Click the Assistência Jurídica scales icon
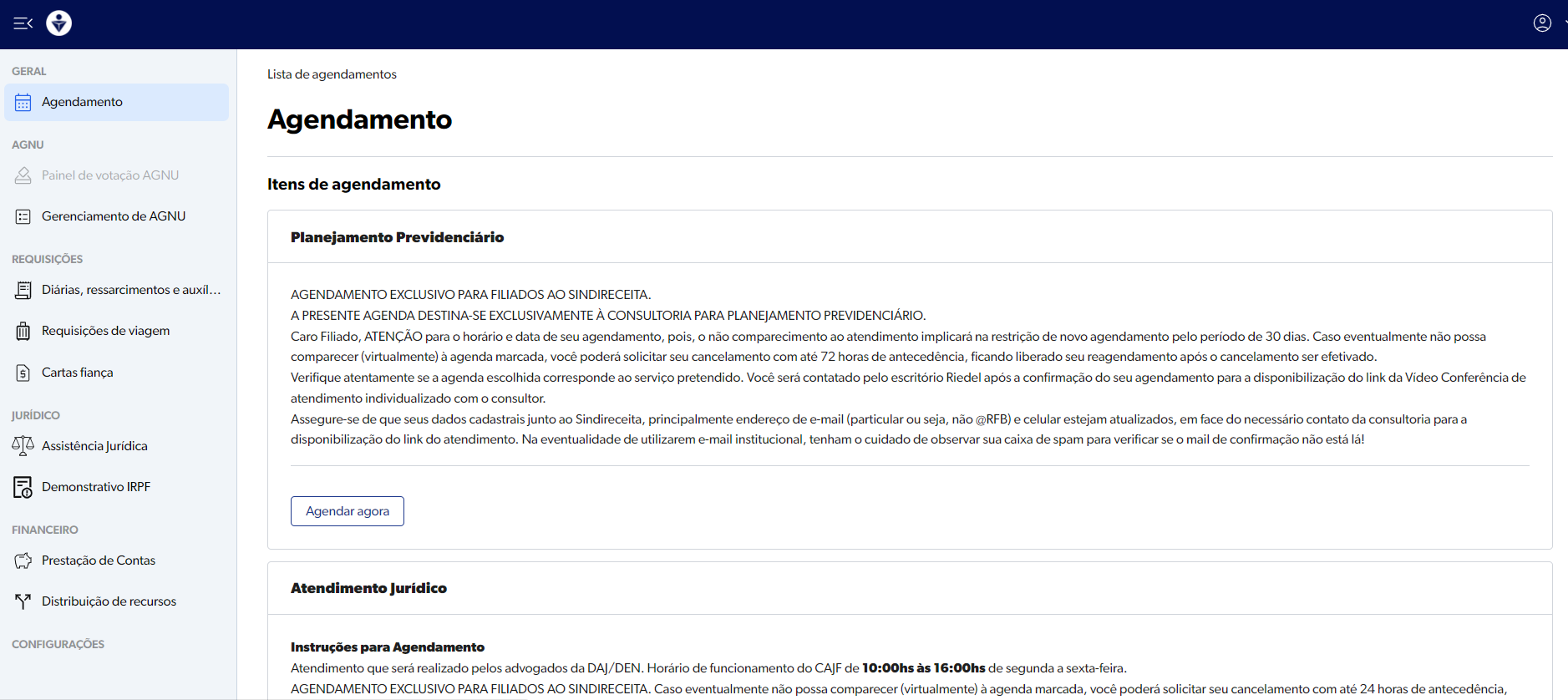Viewport: 1568px width, 700px height. click(23, 446)
